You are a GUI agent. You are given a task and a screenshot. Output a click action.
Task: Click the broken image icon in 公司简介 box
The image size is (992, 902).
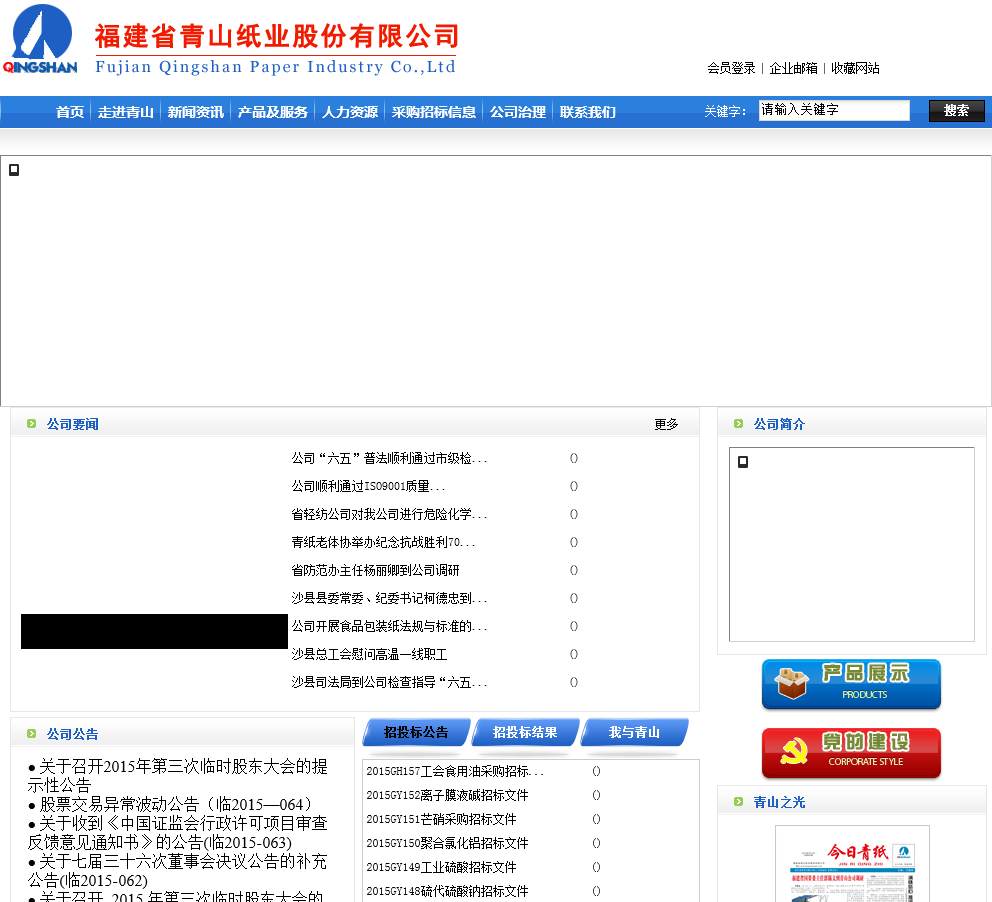[743, 462]
